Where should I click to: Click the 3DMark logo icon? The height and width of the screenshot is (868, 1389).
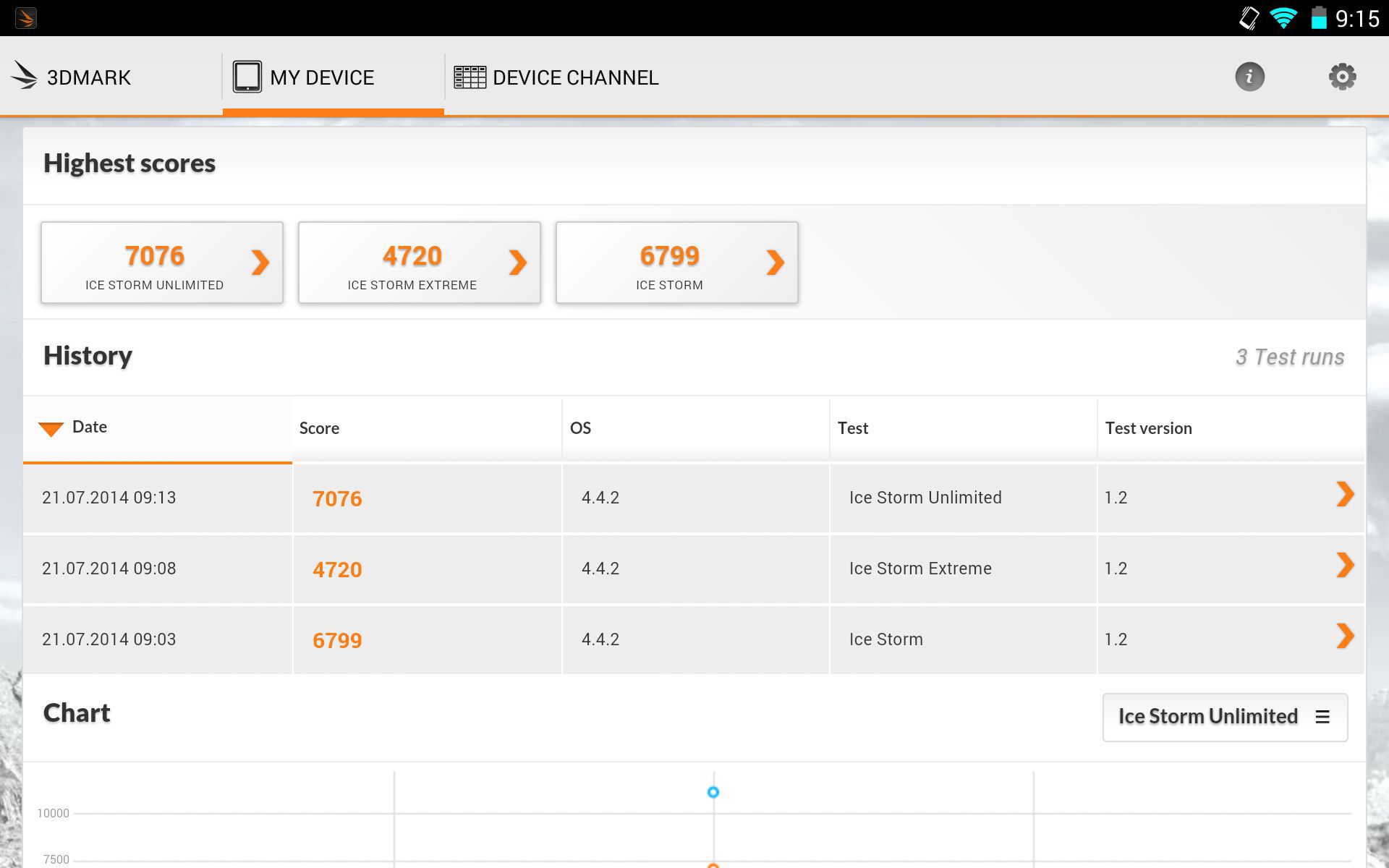pyautogui.click(x=25, y=77)
